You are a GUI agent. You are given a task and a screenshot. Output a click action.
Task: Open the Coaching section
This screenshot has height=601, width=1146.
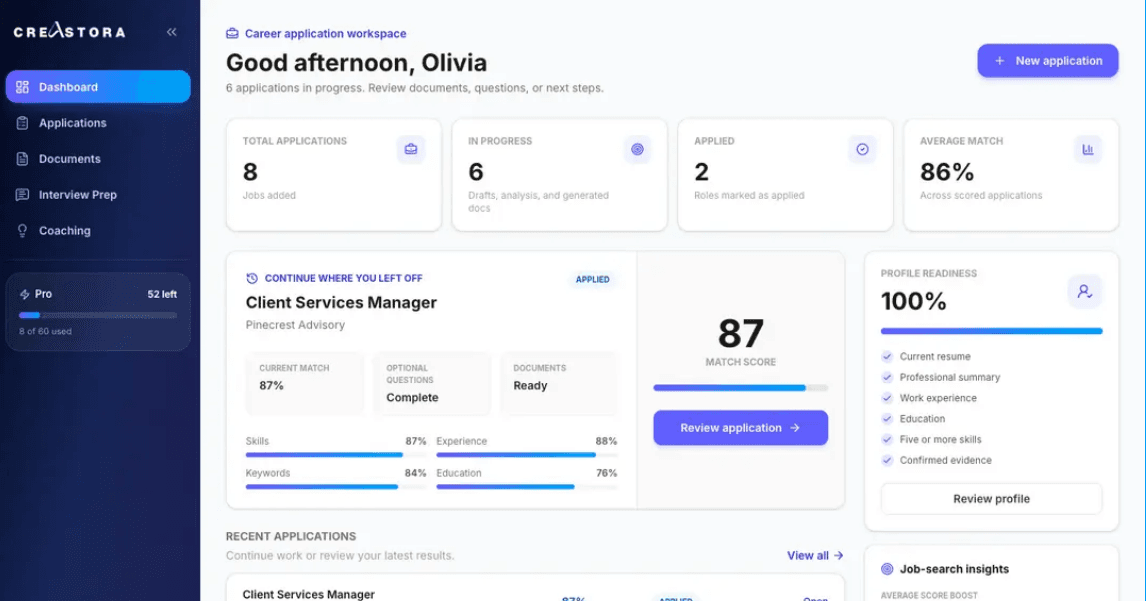(98, 230)
